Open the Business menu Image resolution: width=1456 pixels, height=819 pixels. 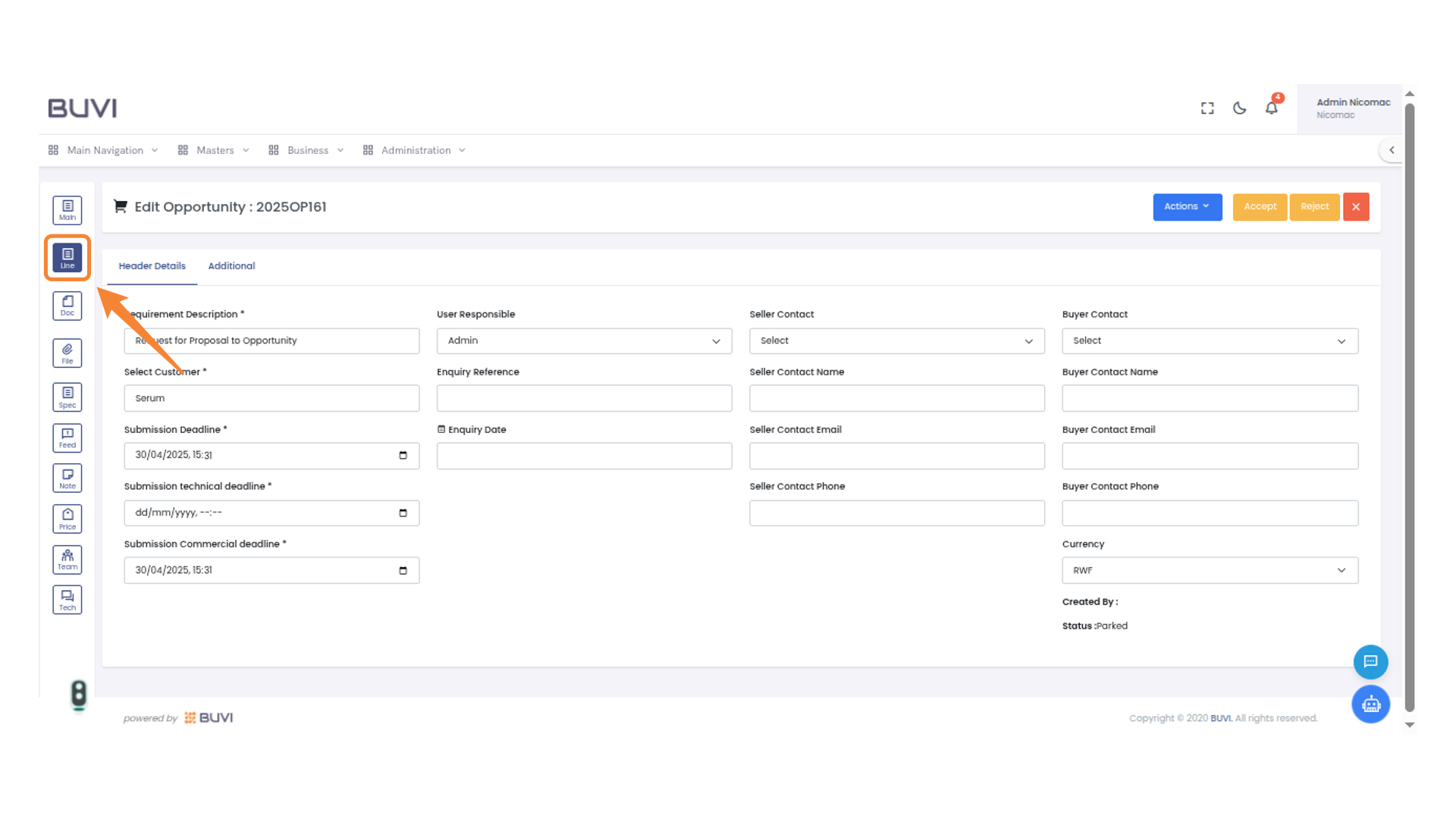point(307,150)
